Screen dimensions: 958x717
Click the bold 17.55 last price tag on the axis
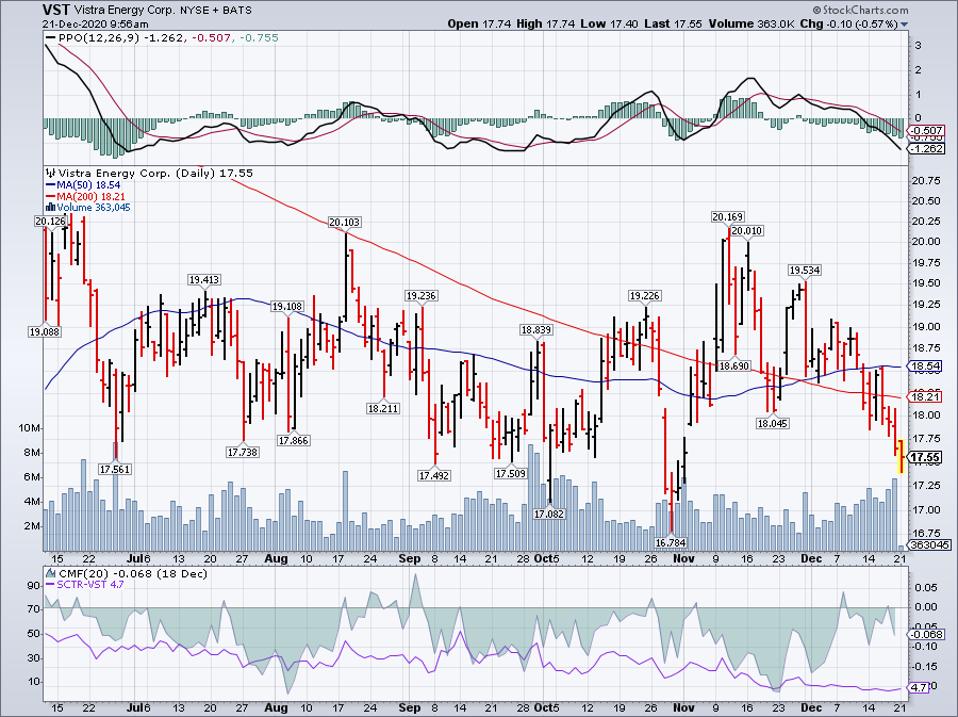click(926, 457)
